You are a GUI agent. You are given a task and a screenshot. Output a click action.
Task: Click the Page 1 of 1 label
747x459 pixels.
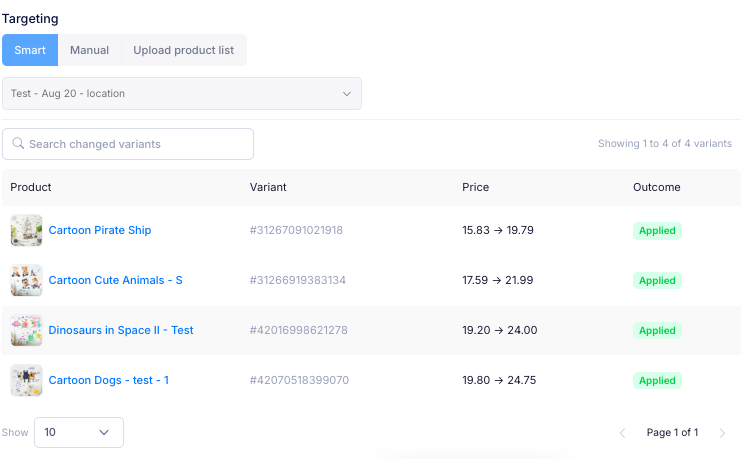(672, 432)
